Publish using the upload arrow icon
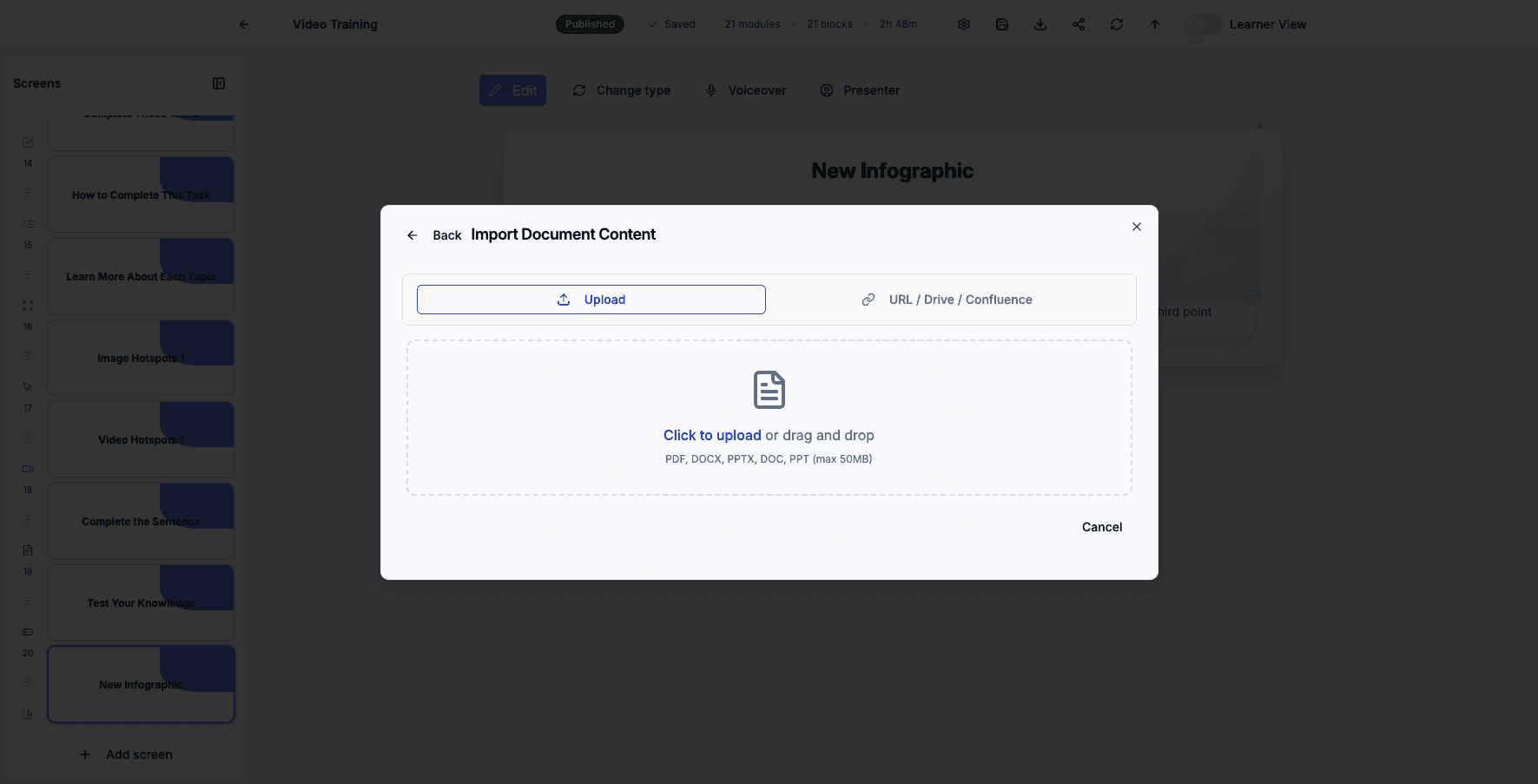This screenshot has height=784, width=1538. (x=1154, y=23)
